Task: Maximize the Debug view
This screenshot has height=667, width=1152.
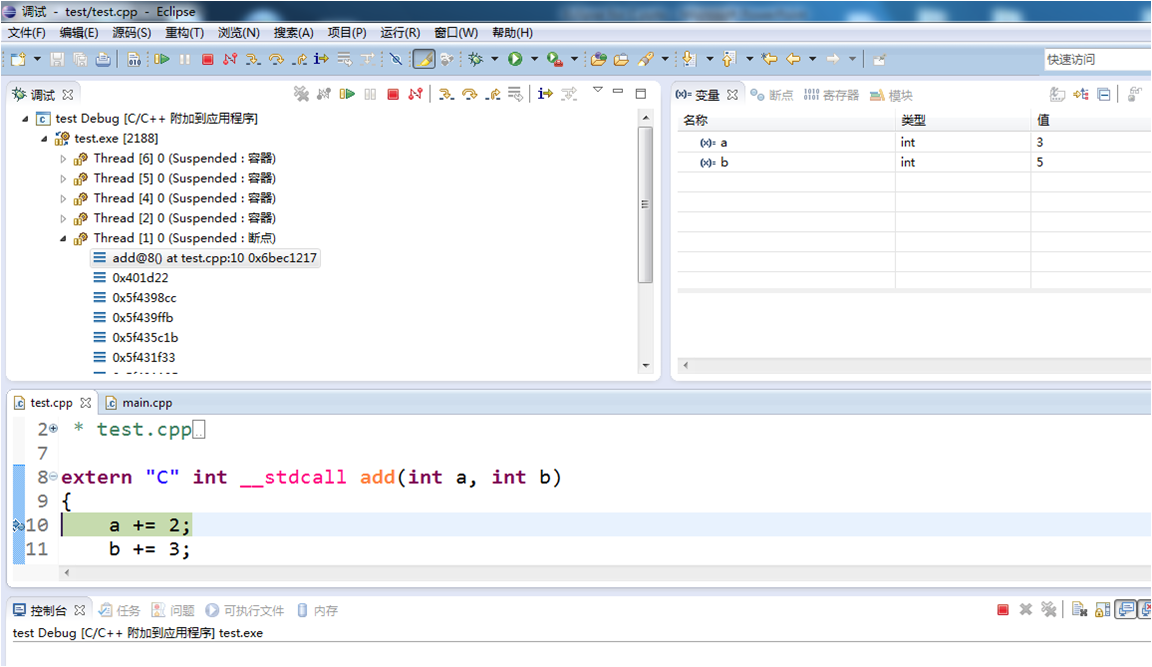Action: click(640, 93)
